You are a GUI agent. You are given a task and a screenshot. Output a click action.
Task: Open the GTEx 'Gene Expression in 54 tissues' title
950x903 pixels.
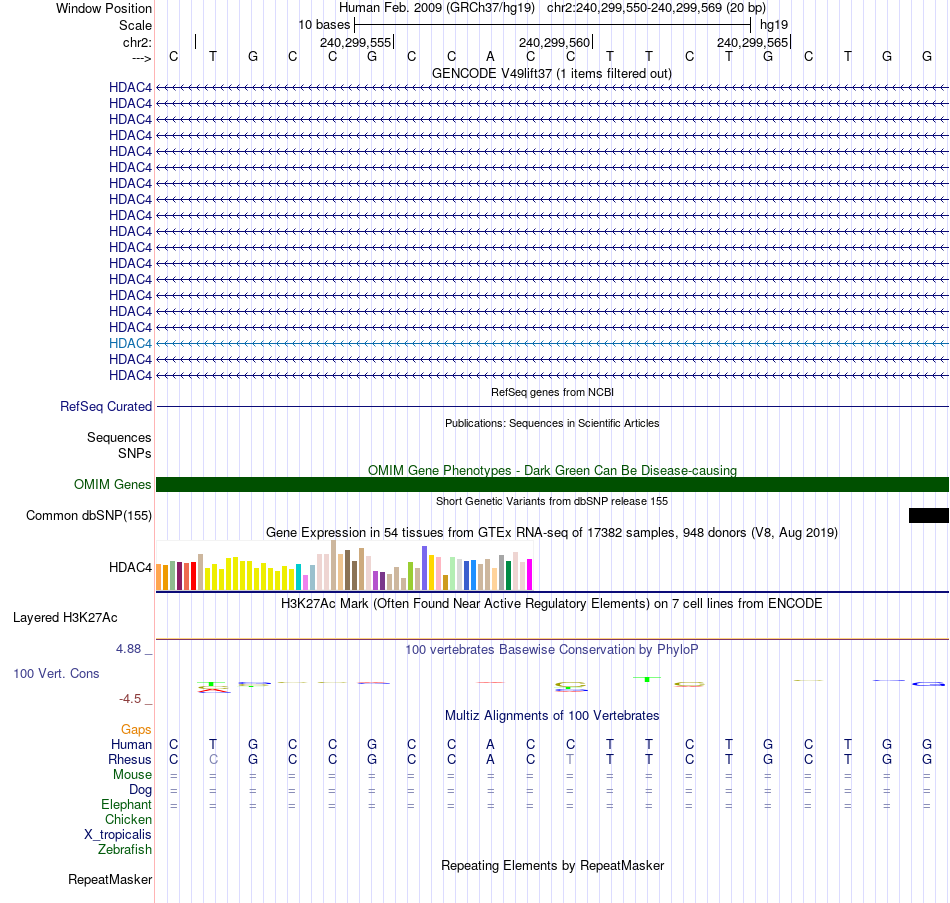pyautogui.click(x=552, y=533)
